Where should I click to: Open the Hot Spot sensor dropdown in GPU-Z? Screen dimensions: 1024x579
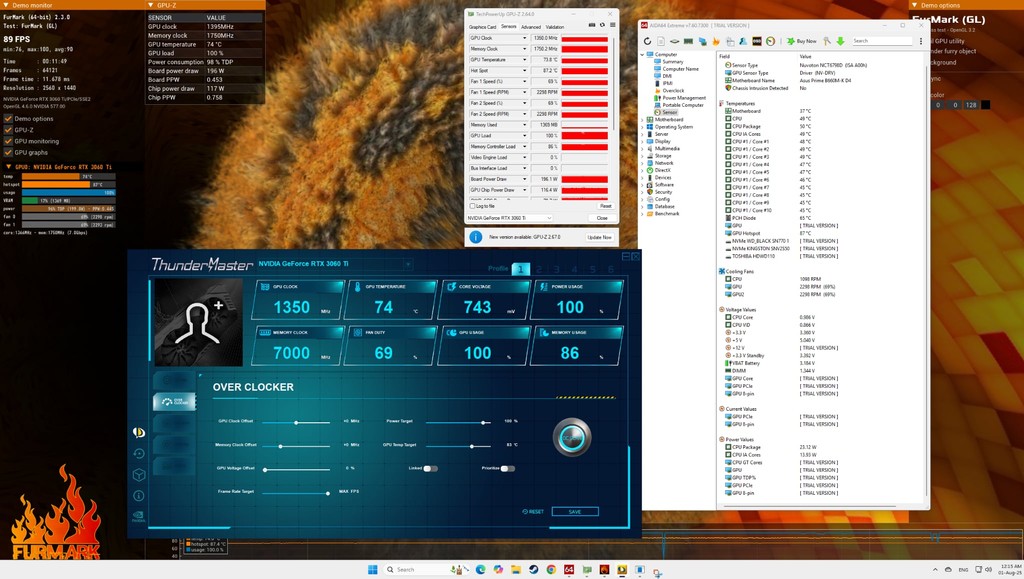pos(524,70)
